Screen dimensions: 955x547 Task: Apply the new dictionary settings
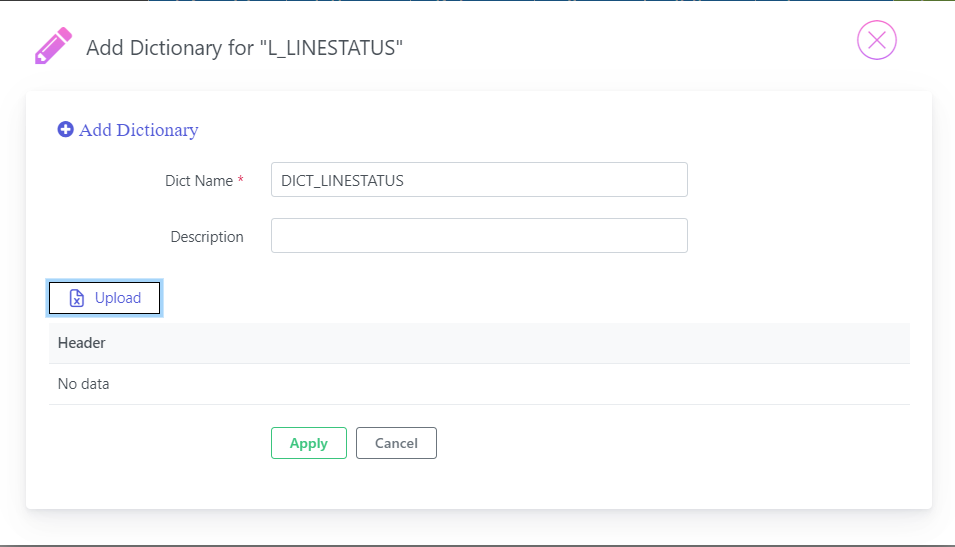[x=309, y=443]
